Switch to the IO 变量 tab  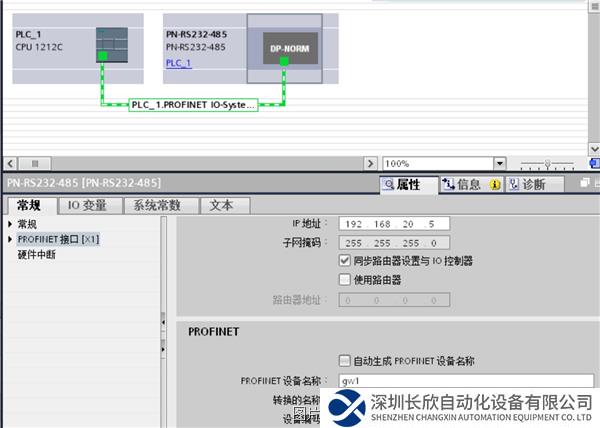click(87, 205)
